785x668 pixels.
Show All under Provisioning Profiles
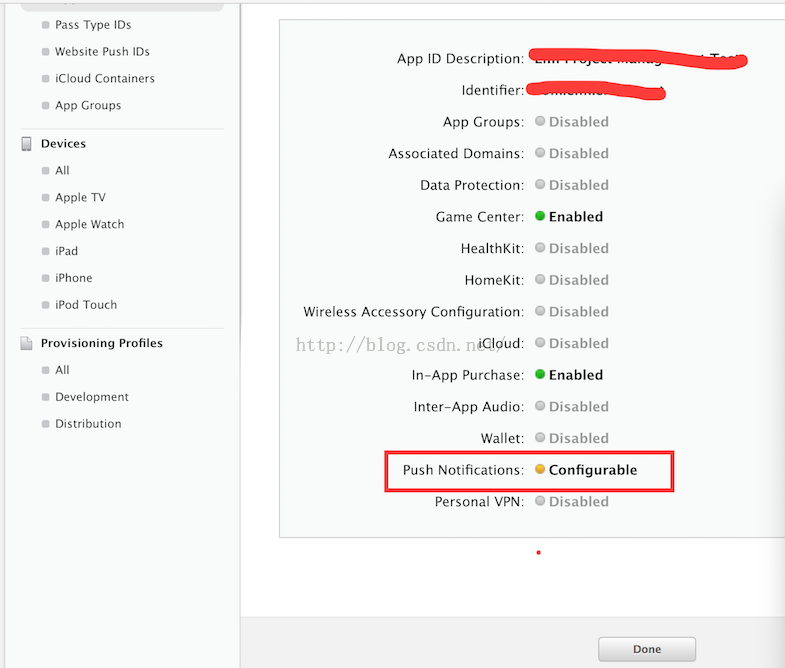pos(62,370)
